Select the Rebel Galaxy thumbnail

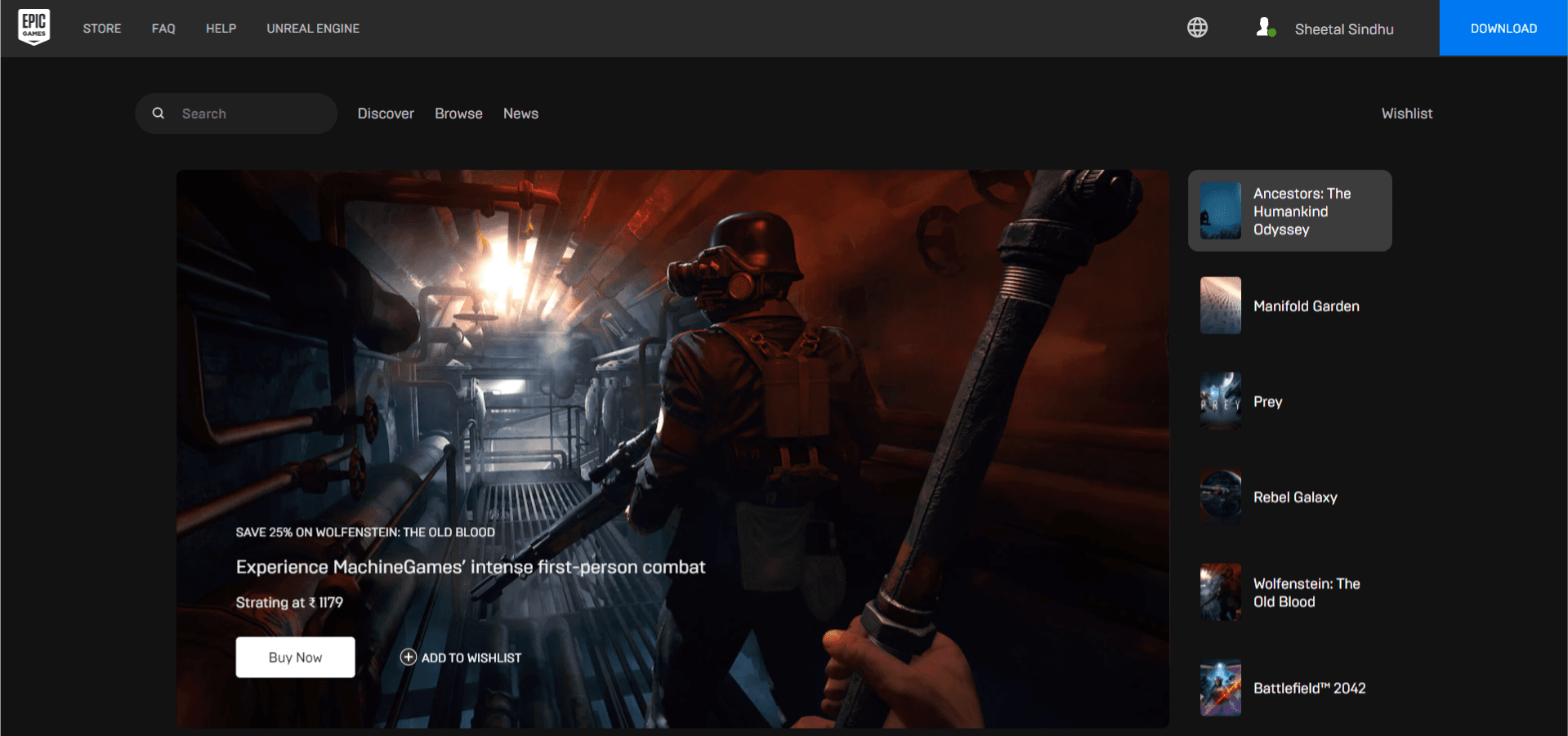click(x=1220, y=497)
